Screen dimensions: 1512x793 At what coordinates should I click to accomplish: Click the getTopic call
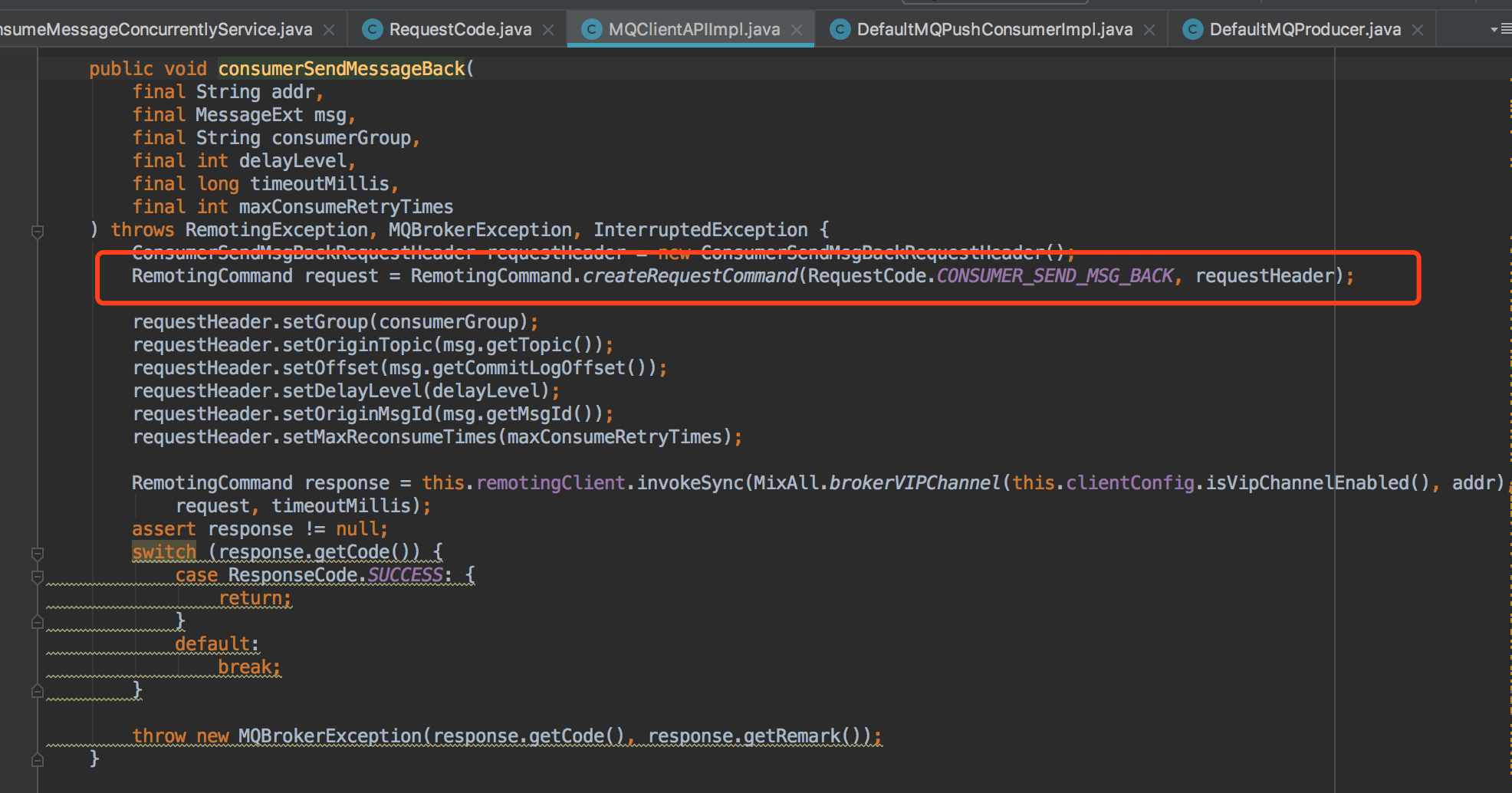point(529,345)
